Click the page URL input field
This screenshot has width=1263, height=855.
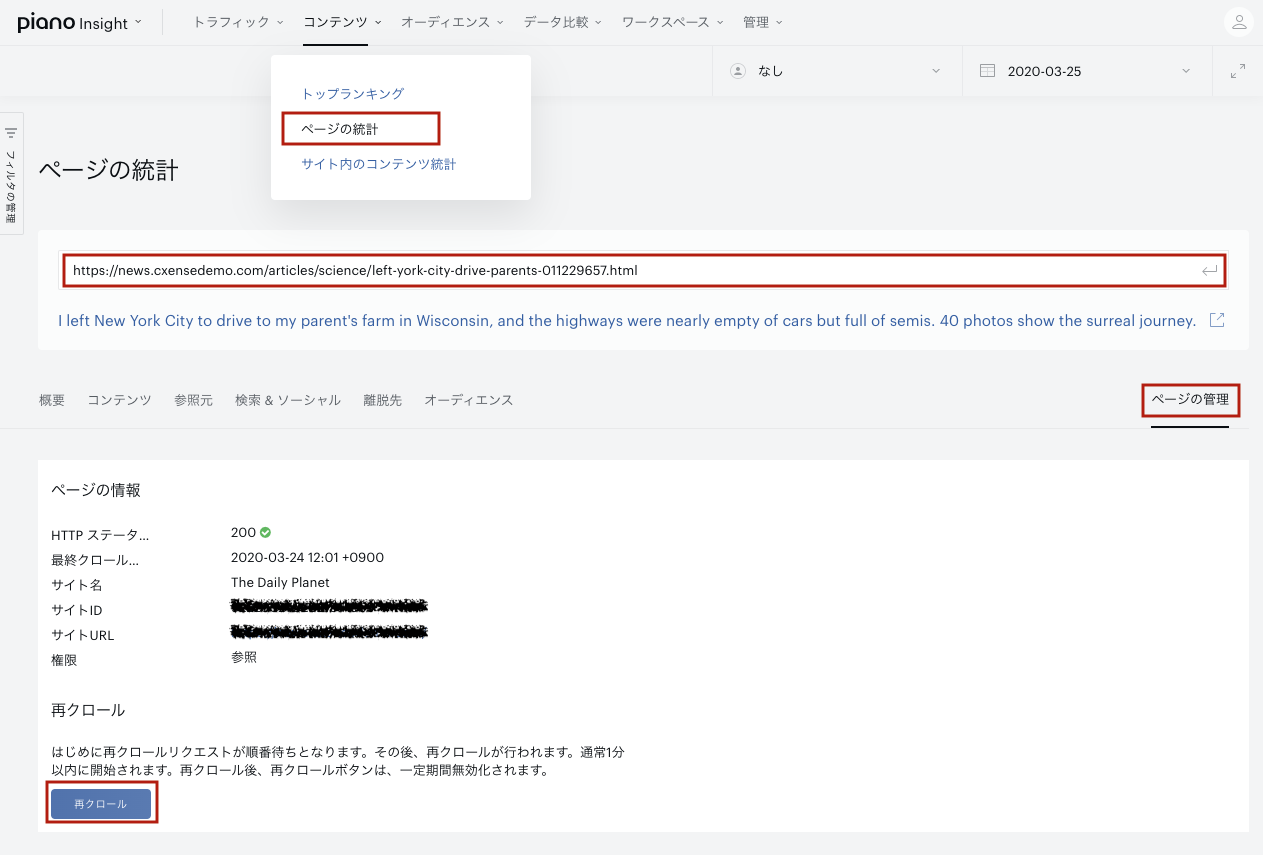pyautogui.click(x=644, y=270)
